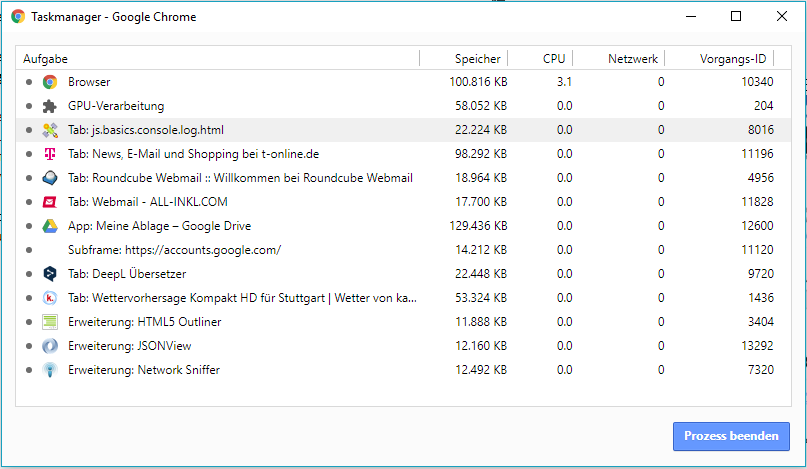807x469 pixels.
Task: Sort by the Netzwerk column header
Action: (619, 58)
